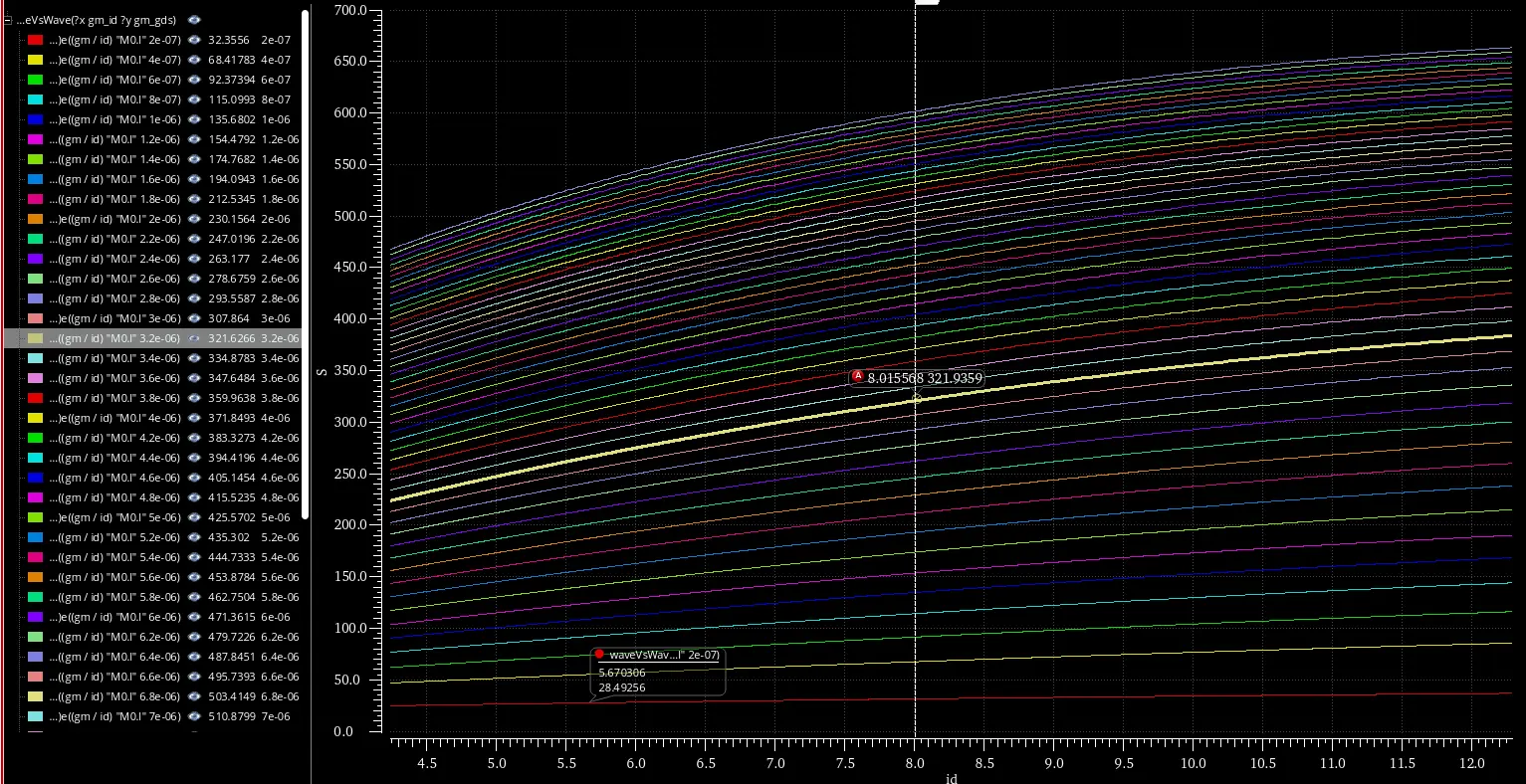Select the purple swatch for the 2.4e-06 trace

[35, 259]
